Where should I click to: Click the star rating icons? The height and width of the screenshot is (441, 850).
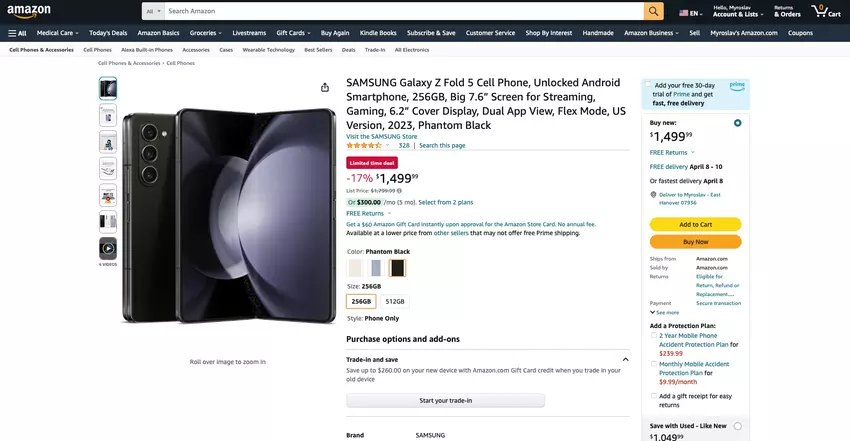[x=364, y=145]
